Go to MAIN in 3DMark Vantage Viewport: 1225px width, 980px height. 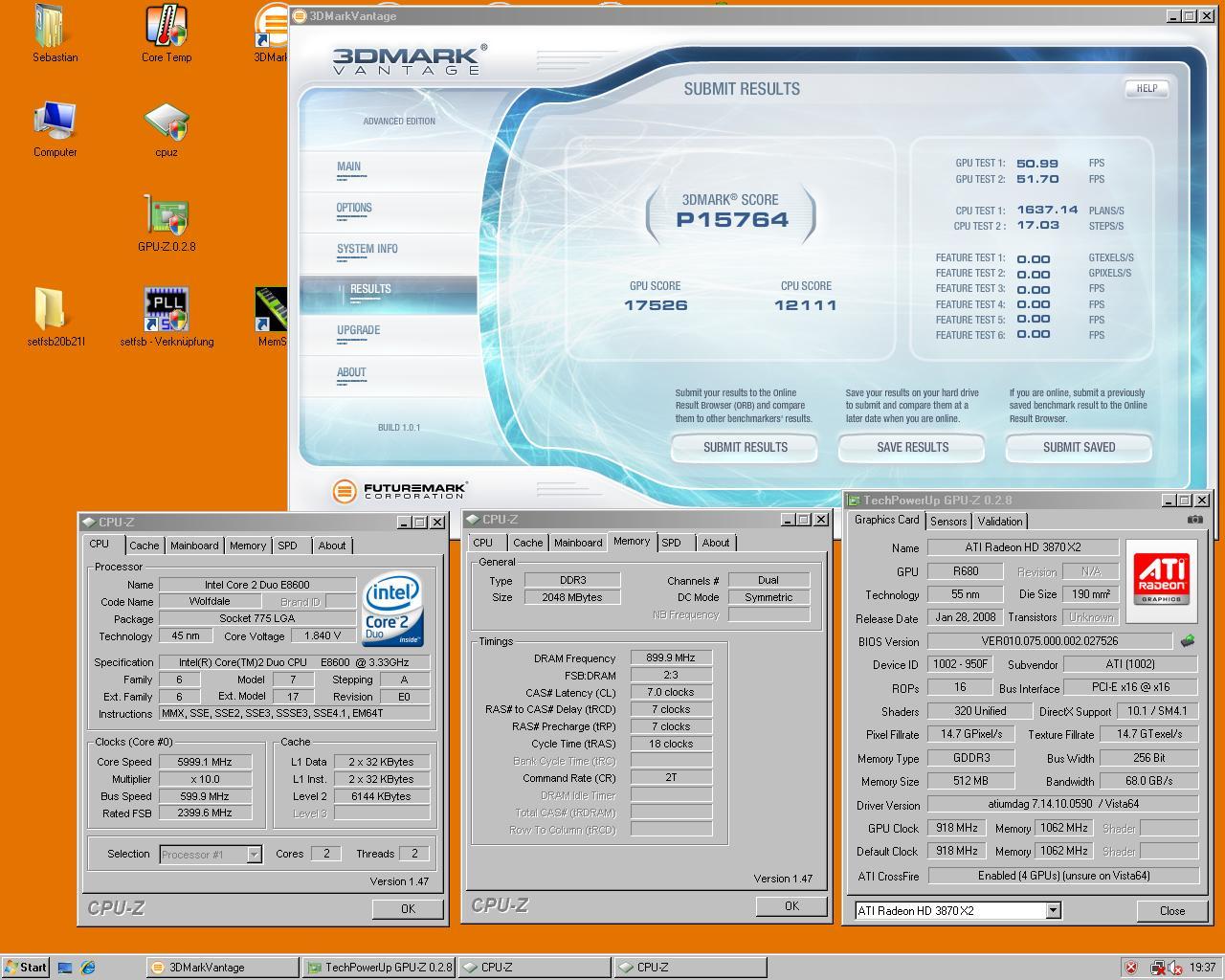348,167
